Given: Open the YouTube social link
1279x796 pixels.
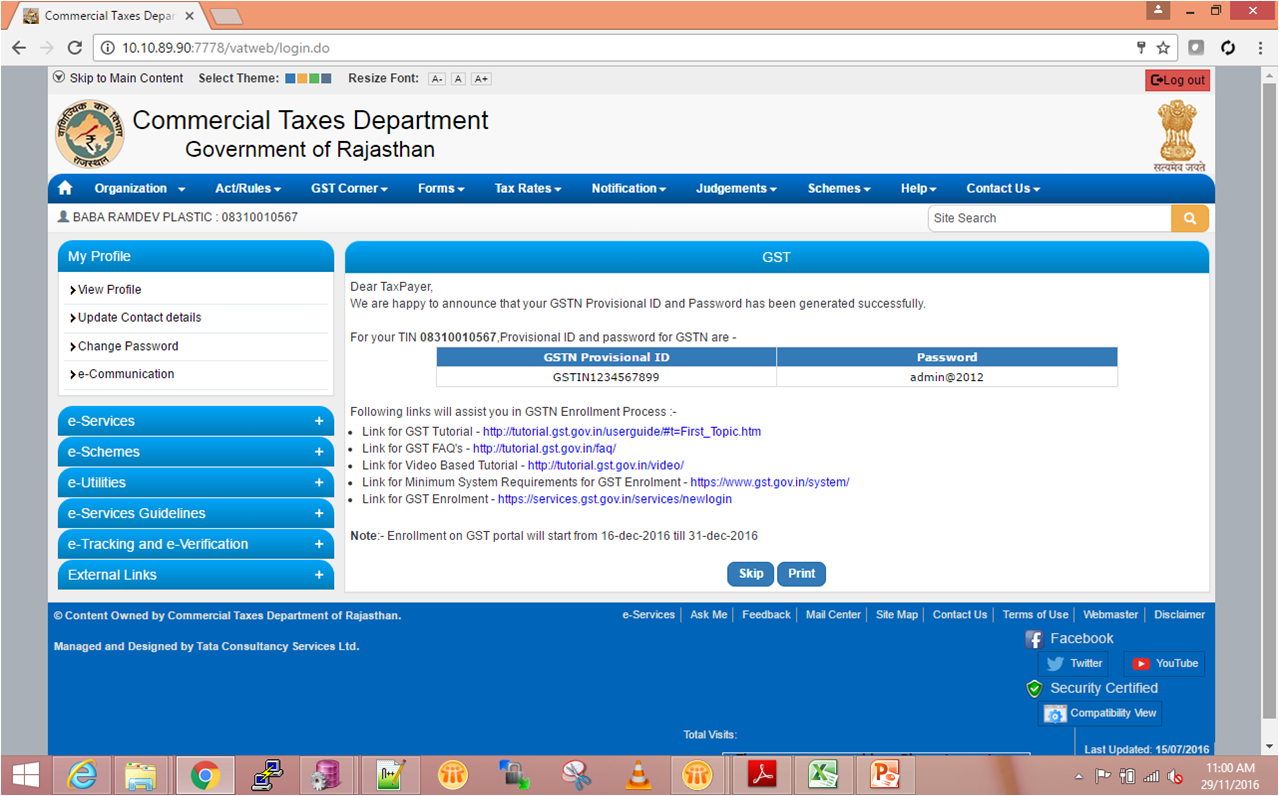Looking at the screenshot, I should click(x=1165, y=663).
